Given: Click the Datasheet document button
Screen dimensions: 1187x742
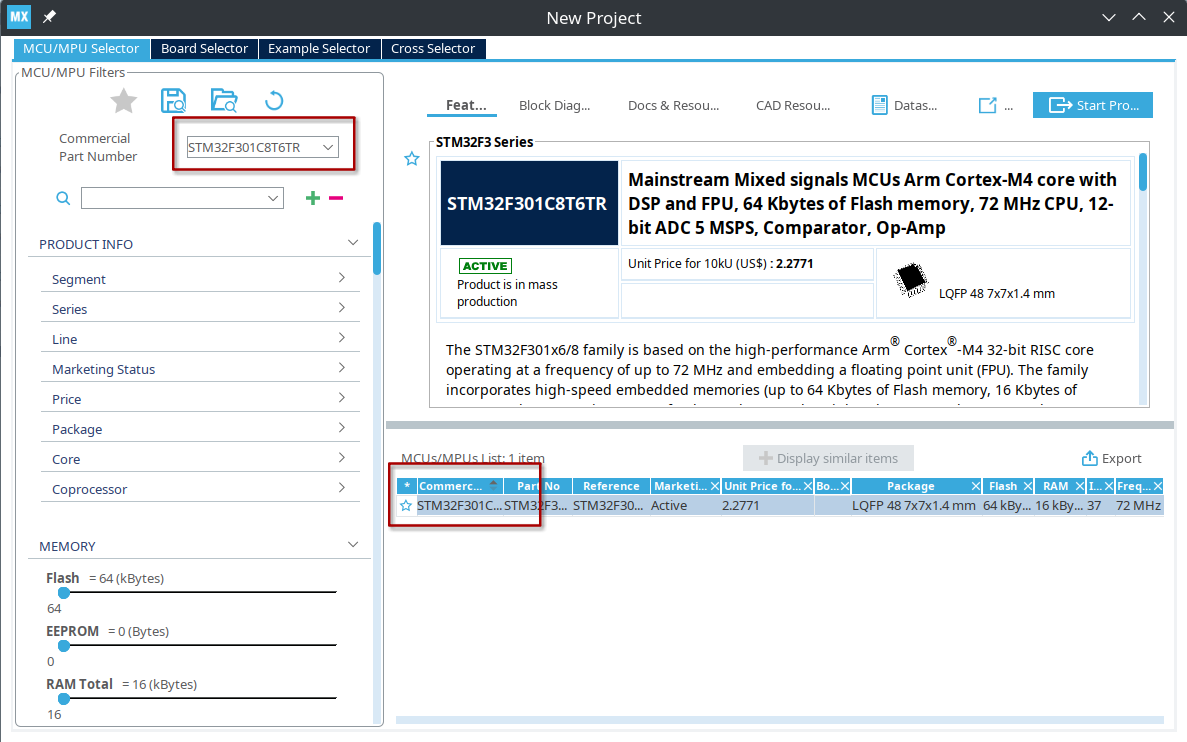Looking at the screenshot, I should pos(904,105).
